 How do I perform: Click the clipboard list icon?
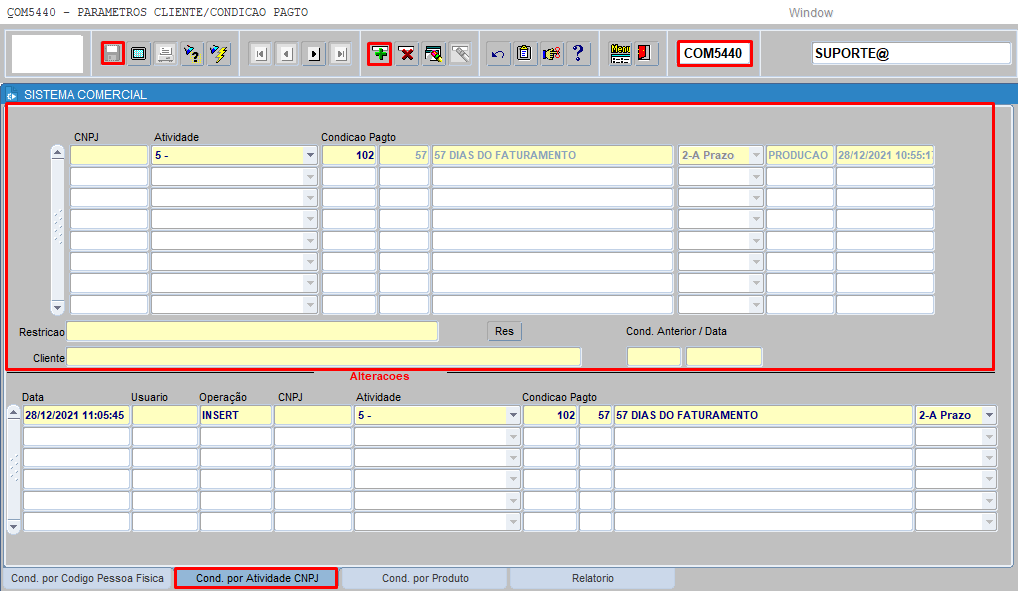click(525, 54)
